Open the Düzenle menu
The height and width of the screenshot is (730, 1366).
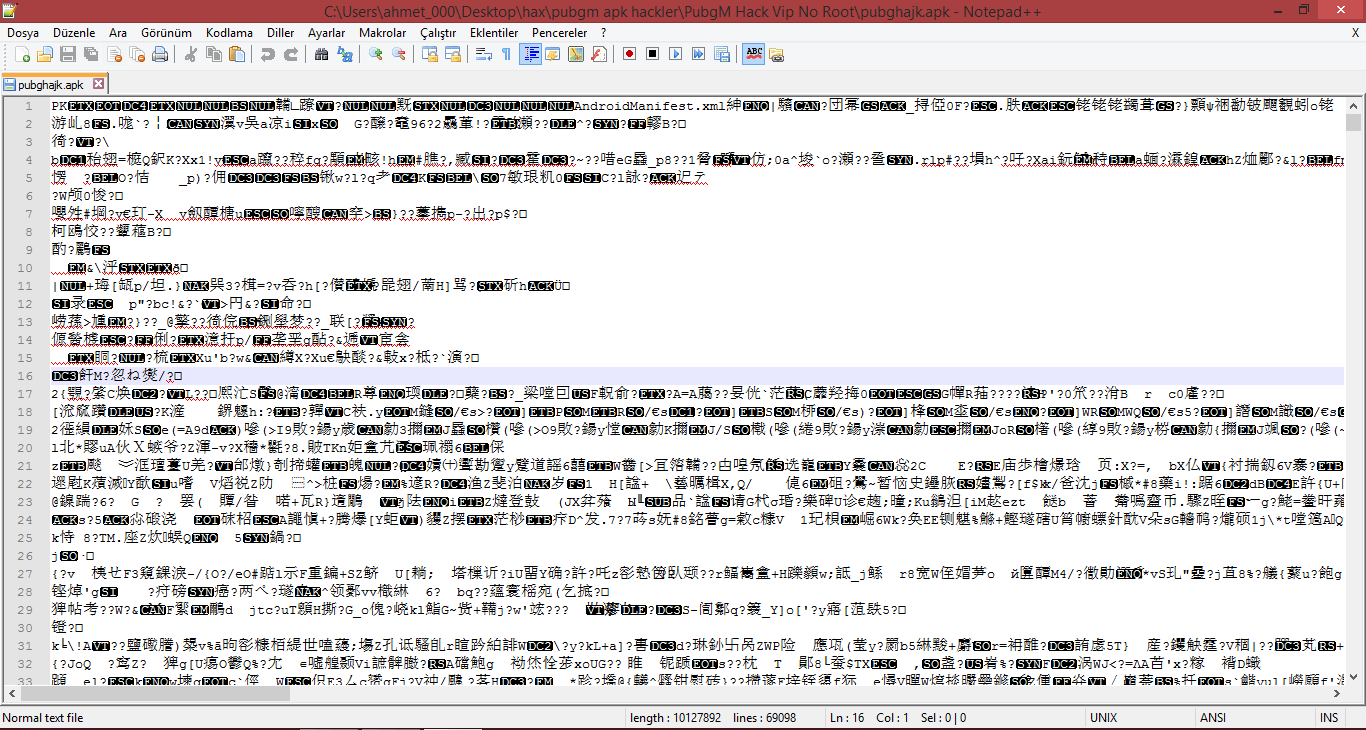point(75,33)
